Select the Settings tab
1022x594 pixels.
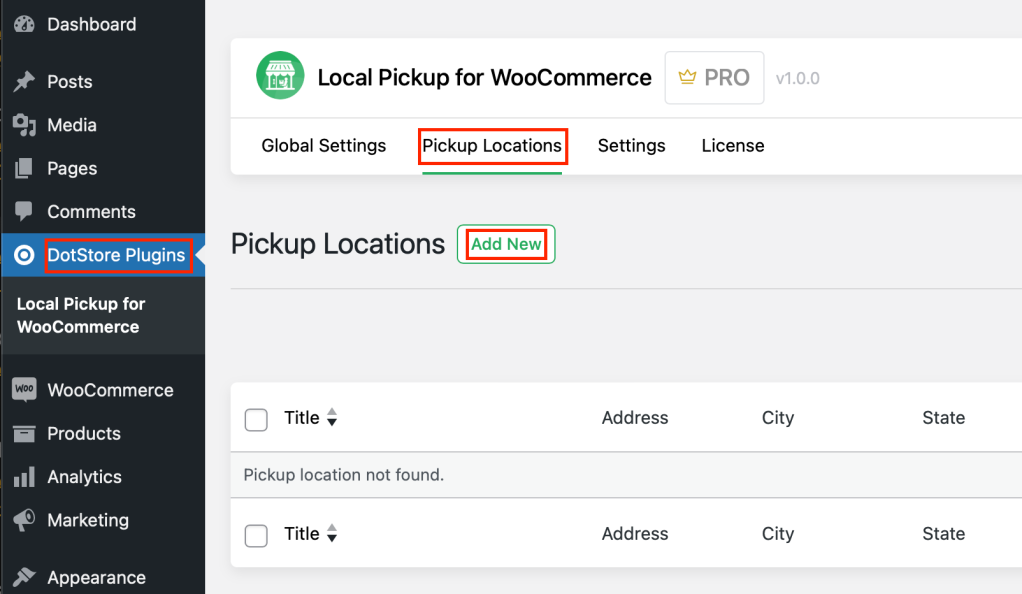(632, 145)
